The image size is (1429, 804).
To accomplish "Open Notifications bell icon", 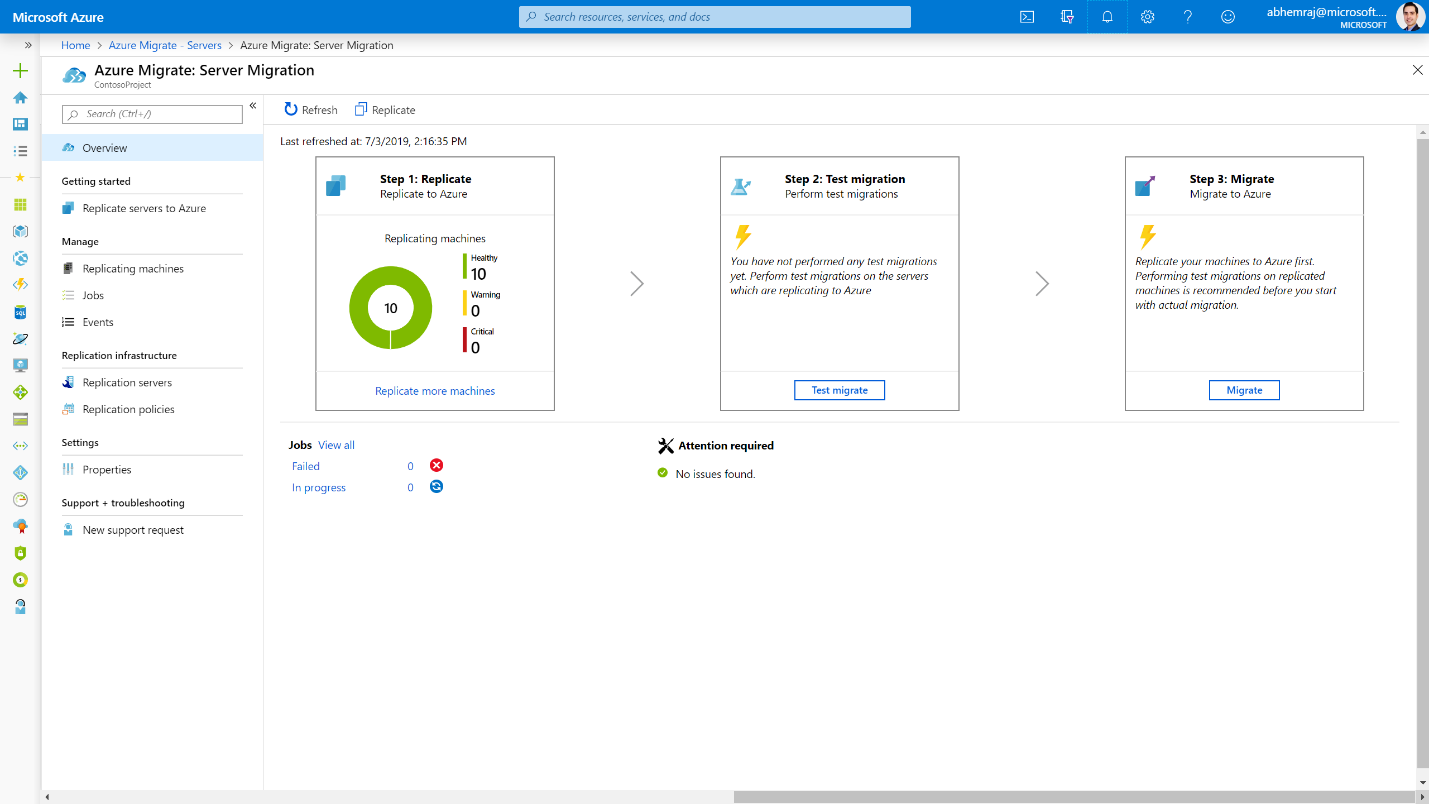I will coord(1107,17).
